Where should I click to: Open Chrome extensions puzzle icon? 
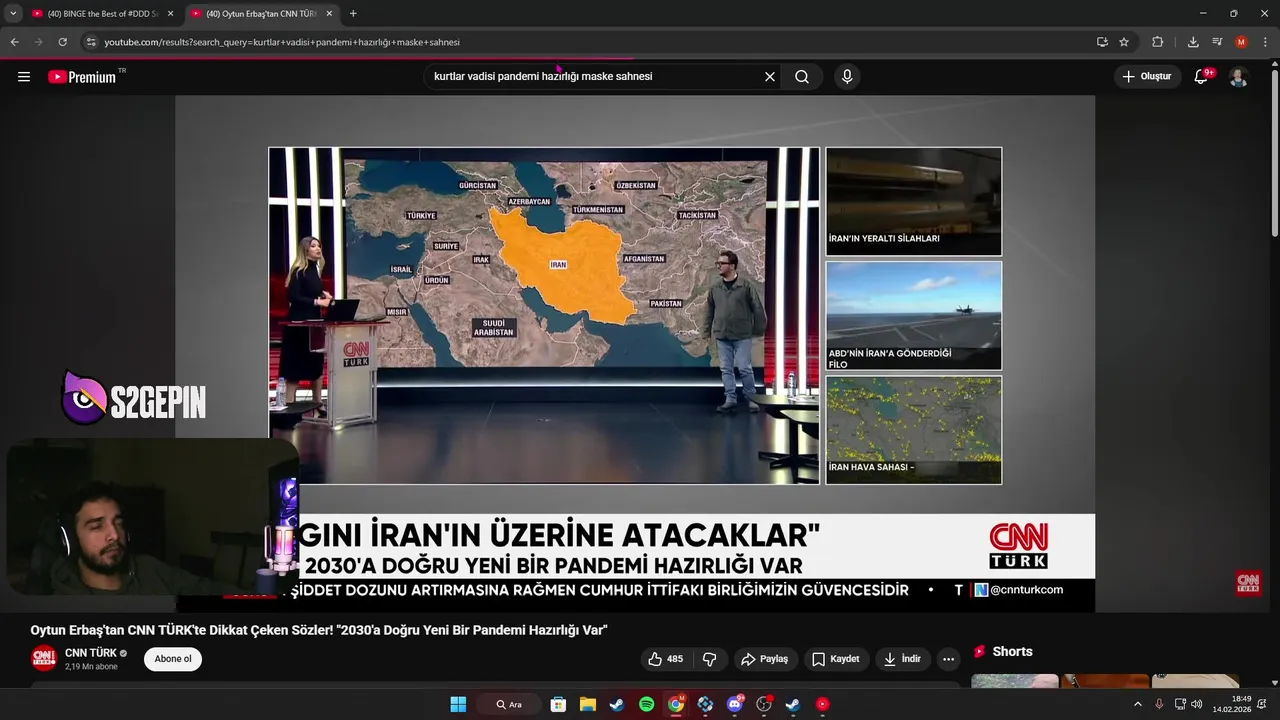pos(1158,42)
